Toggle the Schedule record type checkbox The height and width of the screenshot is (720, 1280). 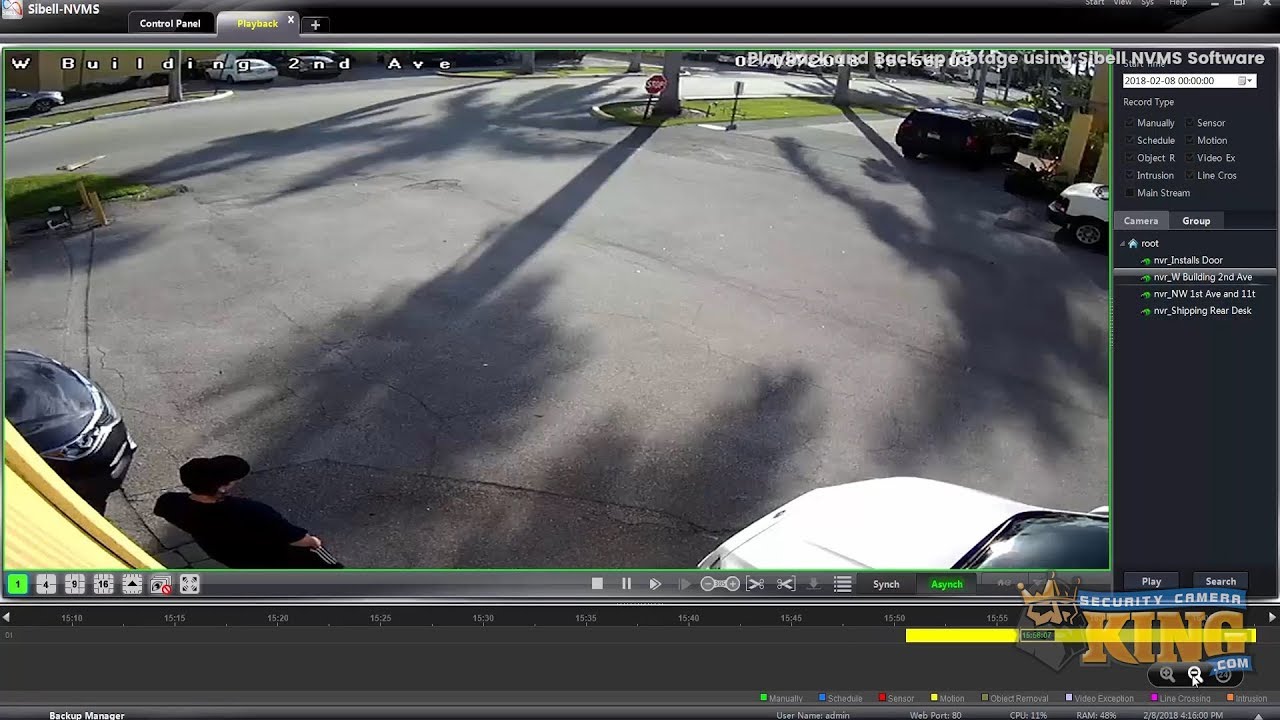click(x=1130, y=140)
